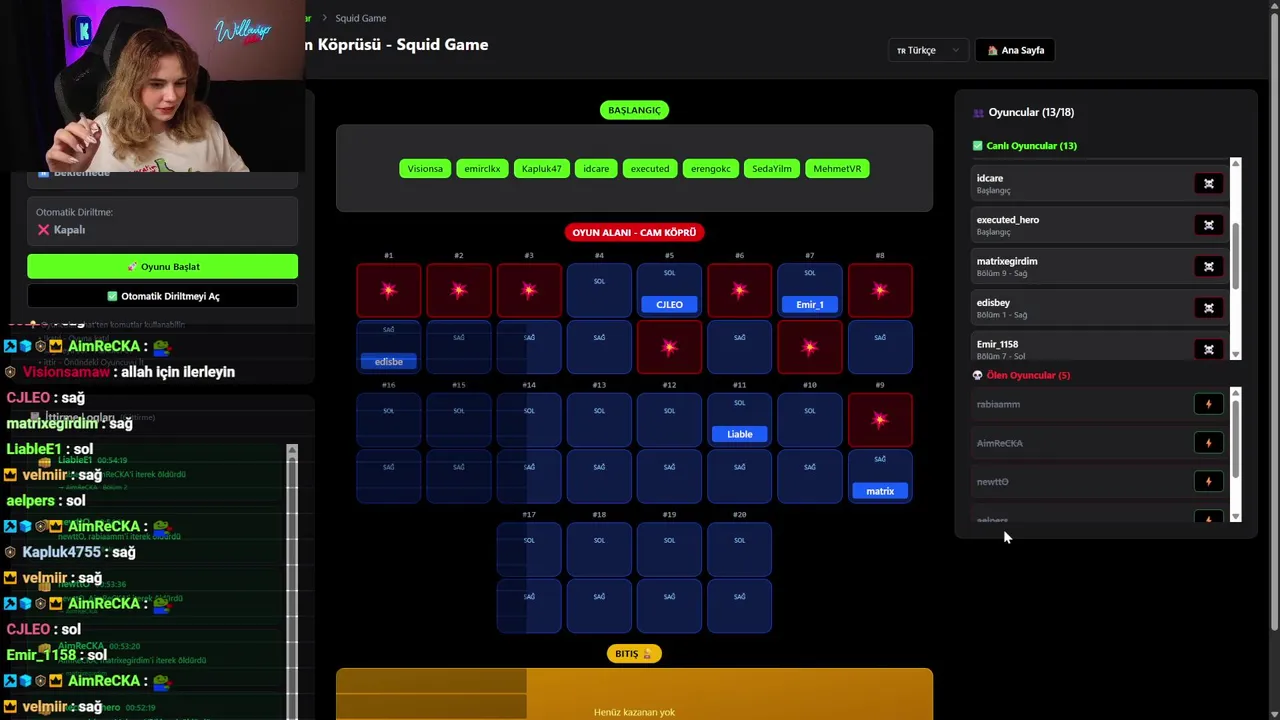Image resolution: width=1280 pixels, height=720 pixels.
Task: Click the broken glass burst on #3 upper tile
Action: pos(529,290)
